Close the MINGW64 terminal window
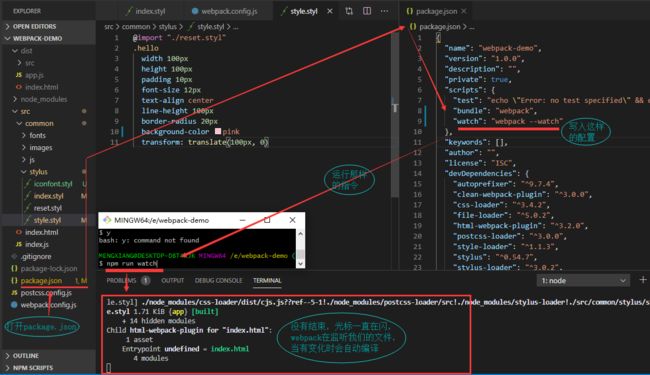Image resolution: width=650 pixels, height=375 pixels. [x=292, y=220]
